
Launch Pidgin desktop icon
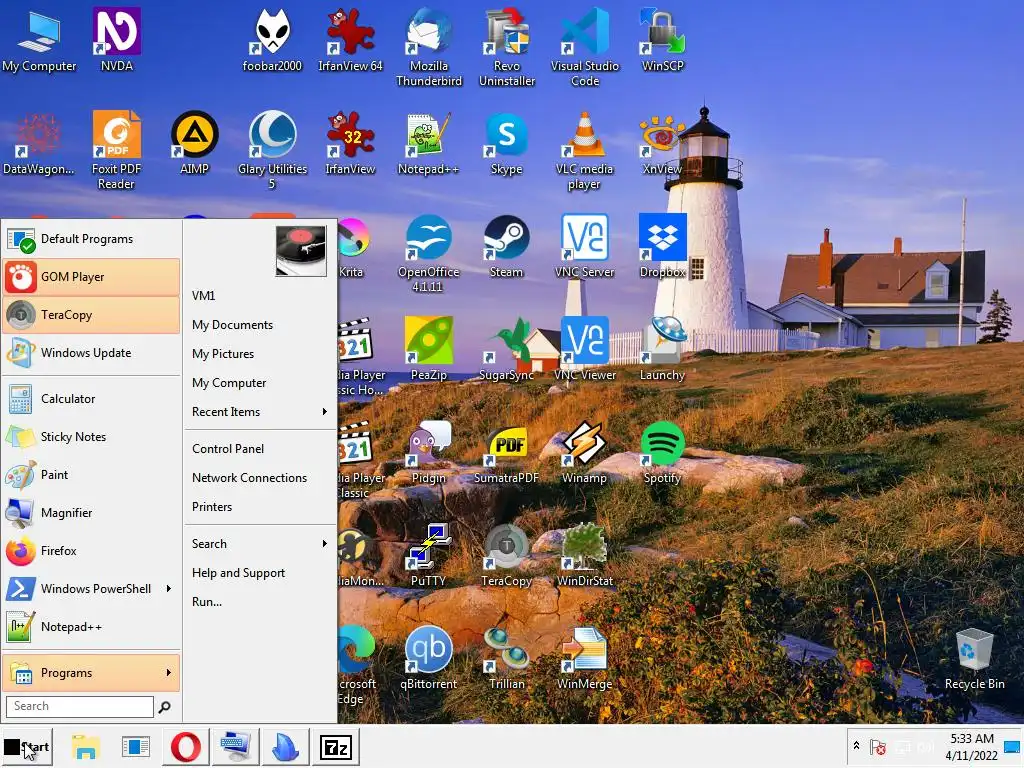428,452
